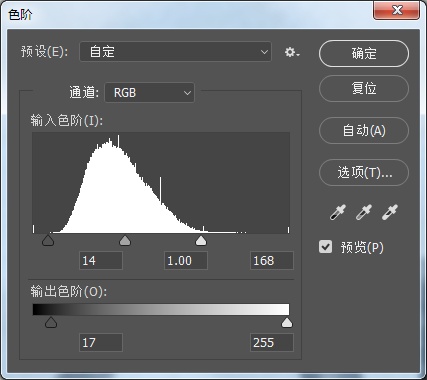Screen dimensions: 427x380
Task: Click the output black level slider
Action: 51,322
